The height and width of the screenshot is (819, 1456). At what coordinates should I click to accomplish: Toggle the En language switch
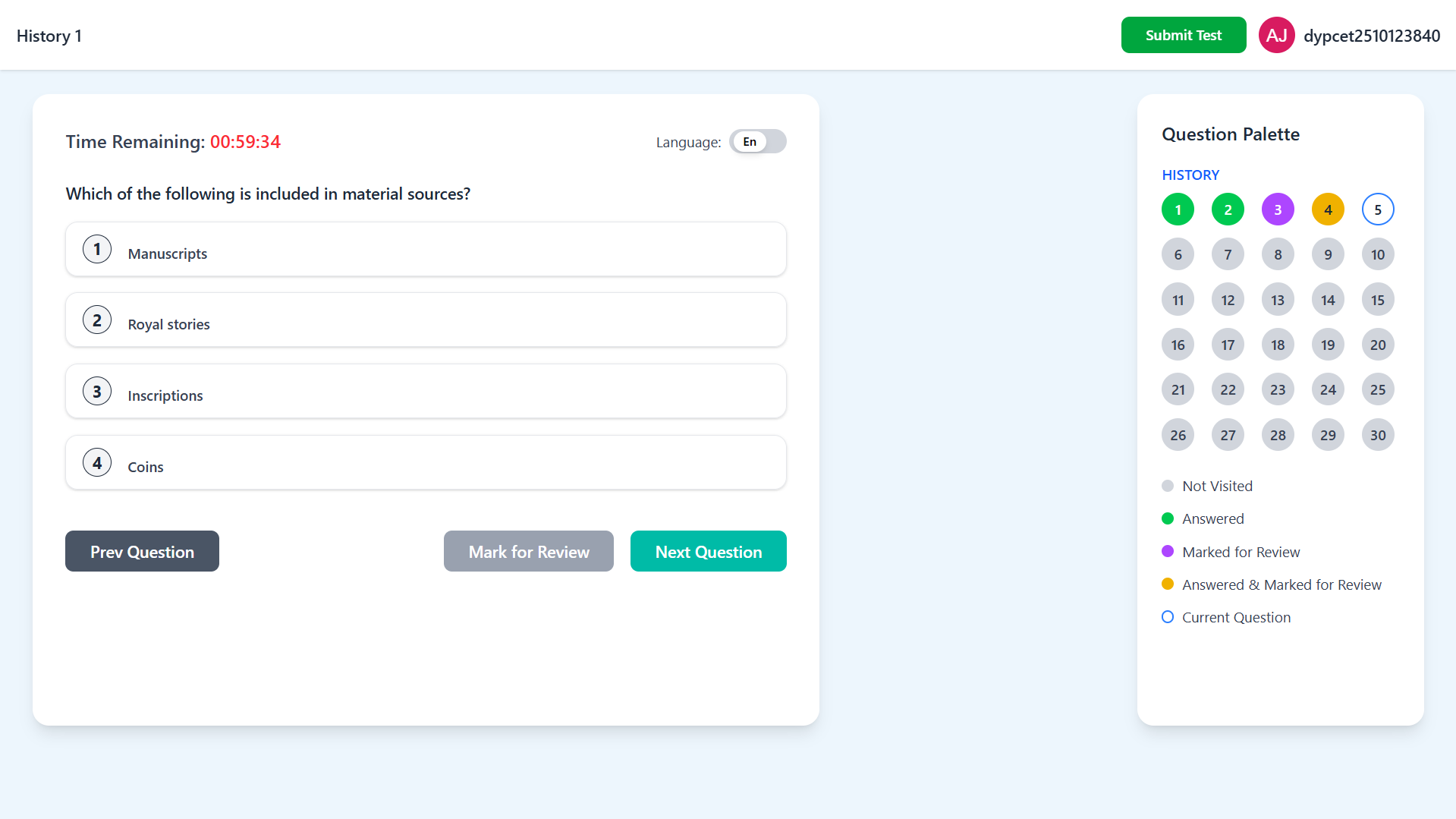pyautogui.click(x=757, y=142)
